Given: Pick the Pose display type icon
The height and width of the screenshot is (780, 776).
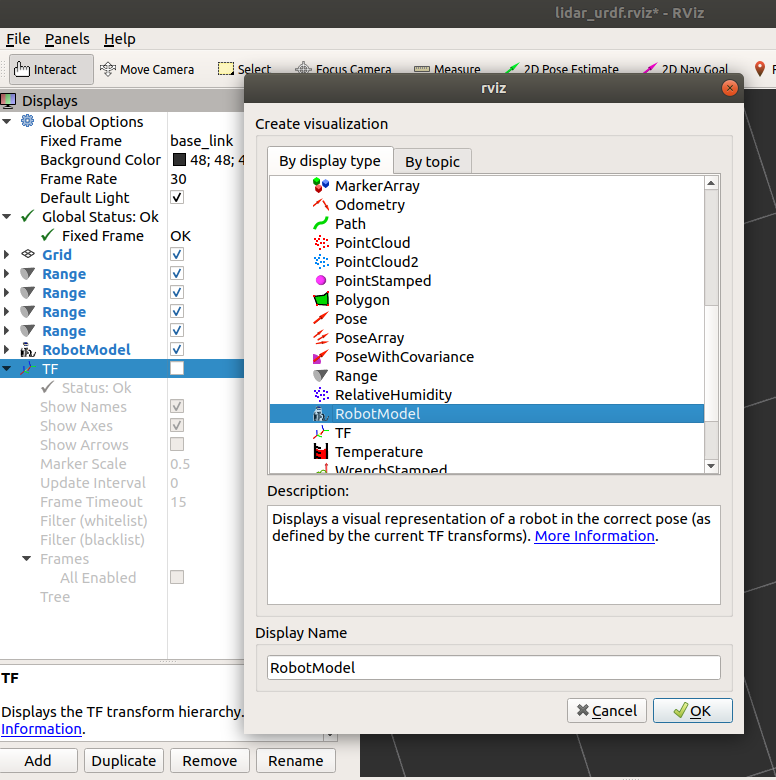Looking at the screenshot, I should pyautogui.click(x=321, y=318).
